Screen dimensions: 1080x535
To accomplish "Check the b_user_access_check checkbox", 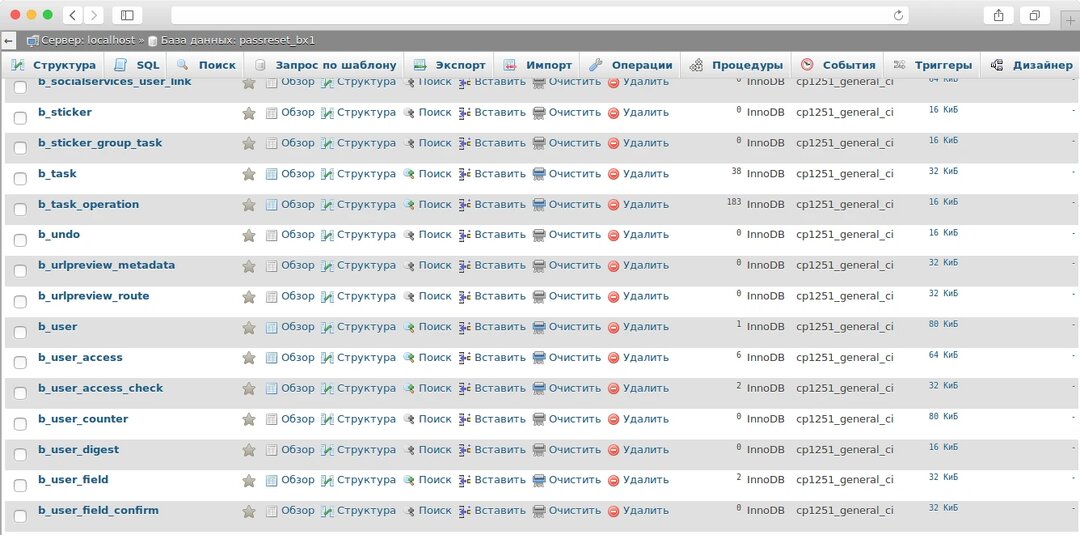I will pyautogui.click(x=21, y=393).
